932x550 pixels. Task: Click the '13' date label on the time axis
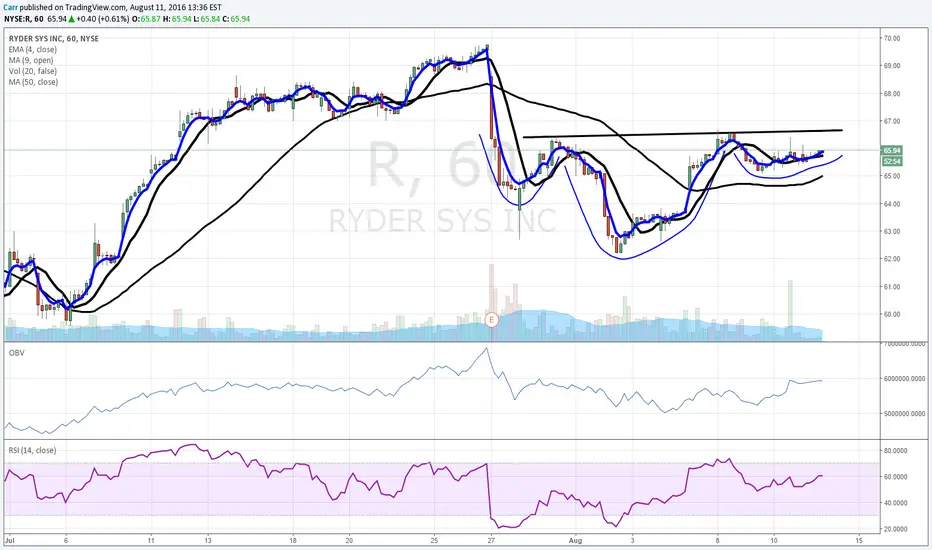[207, 540]
